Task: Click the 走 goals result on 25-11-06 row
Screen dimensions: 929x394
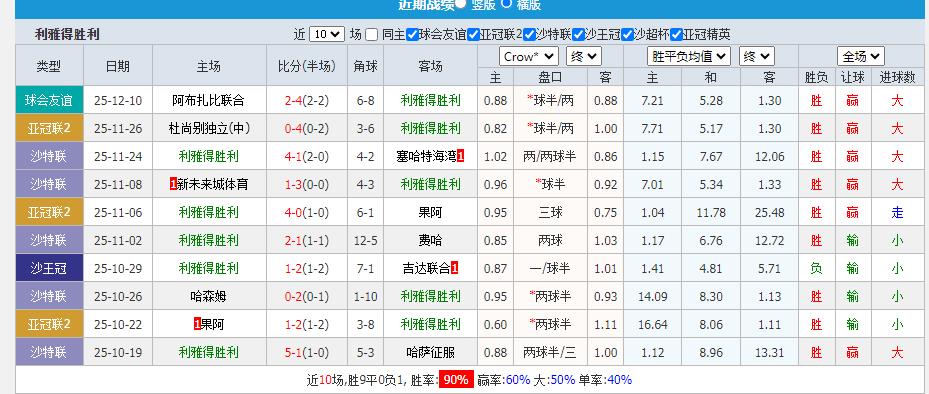Action: pos(898,213)
